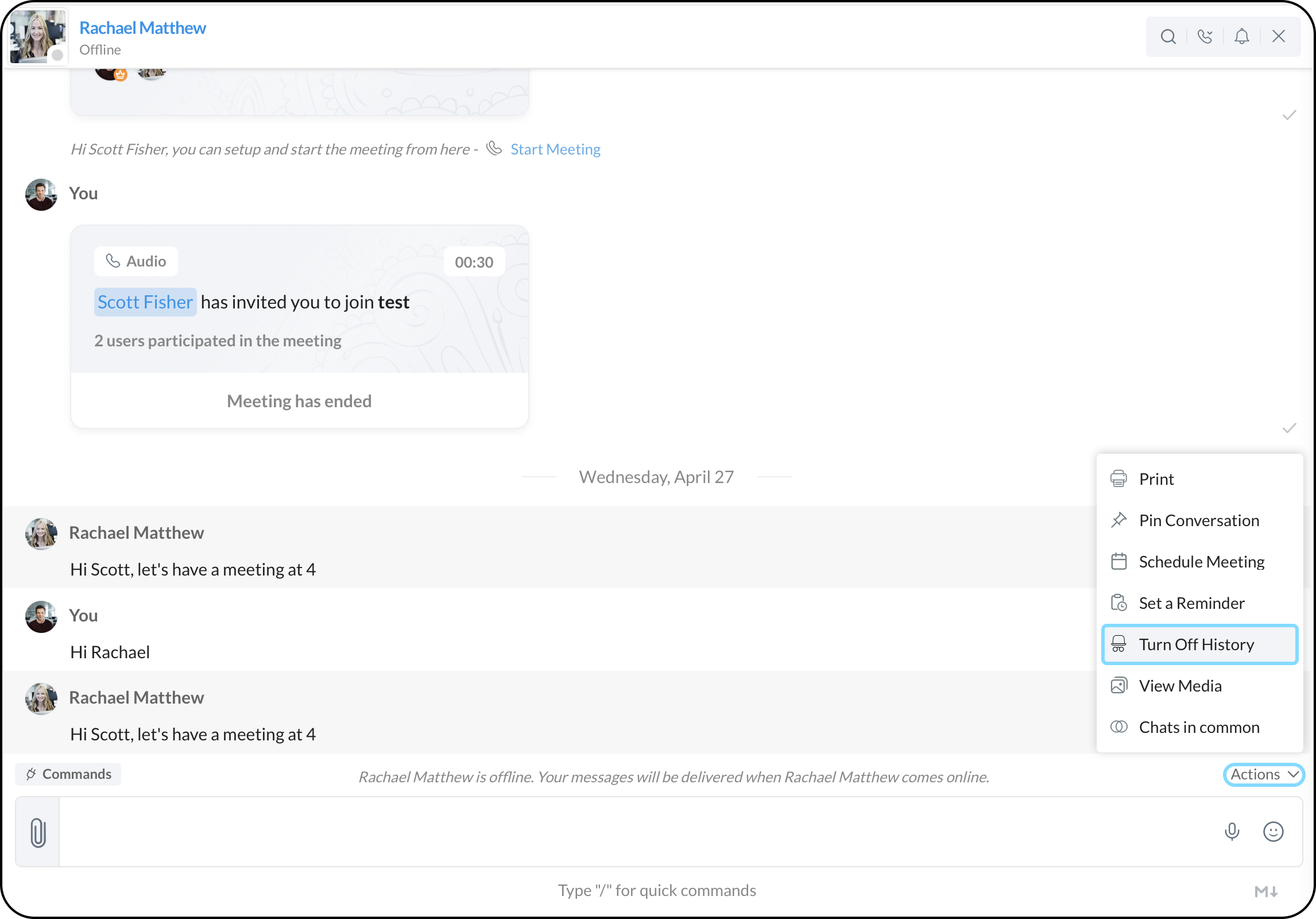This screenshot has width=1316, height=919.
Task: Click the Start Meeting link
Action: [555, 149]
